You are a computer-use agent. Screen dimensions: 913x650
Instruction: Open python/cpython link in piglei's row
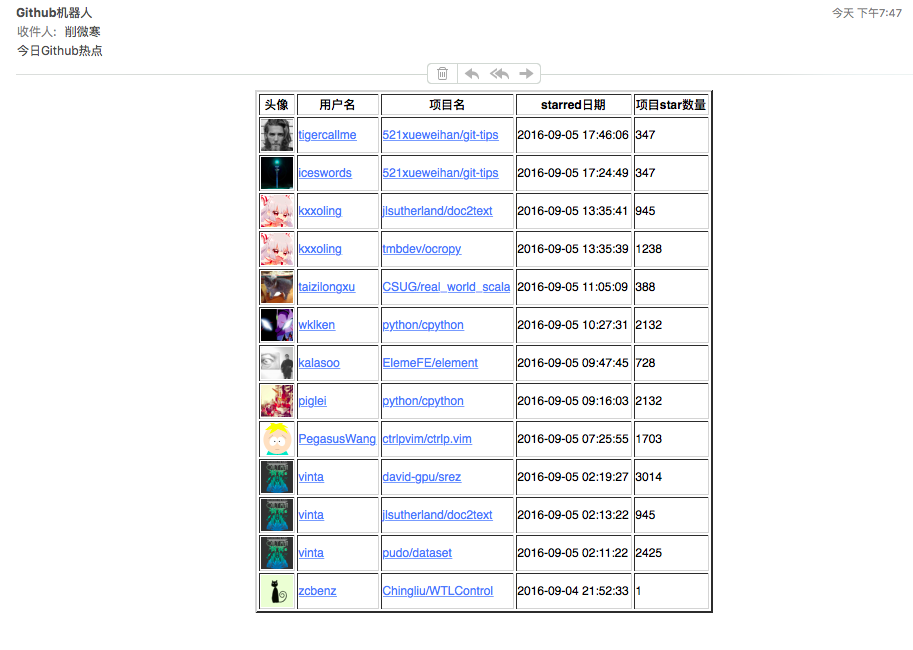pyautogui.click(x=423, y=401)
